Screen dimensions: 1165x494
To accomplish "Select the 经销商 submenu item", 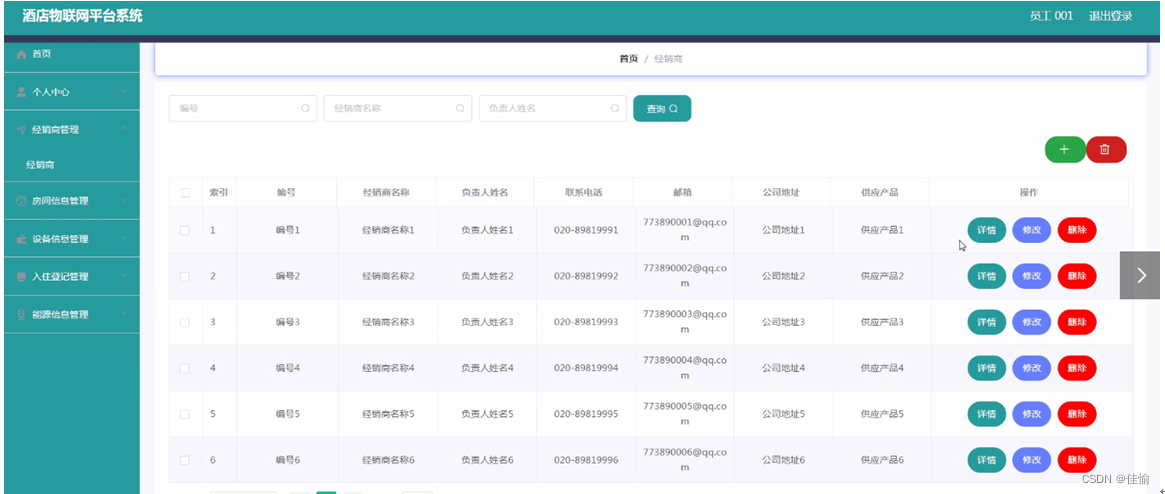I will coord(72,165).
